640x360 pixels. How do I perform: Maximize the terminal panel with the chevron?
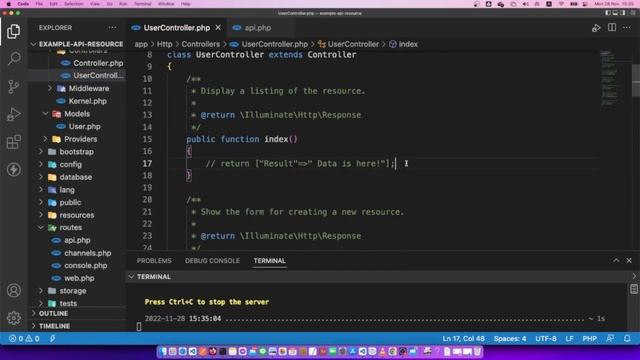[616, 260]
